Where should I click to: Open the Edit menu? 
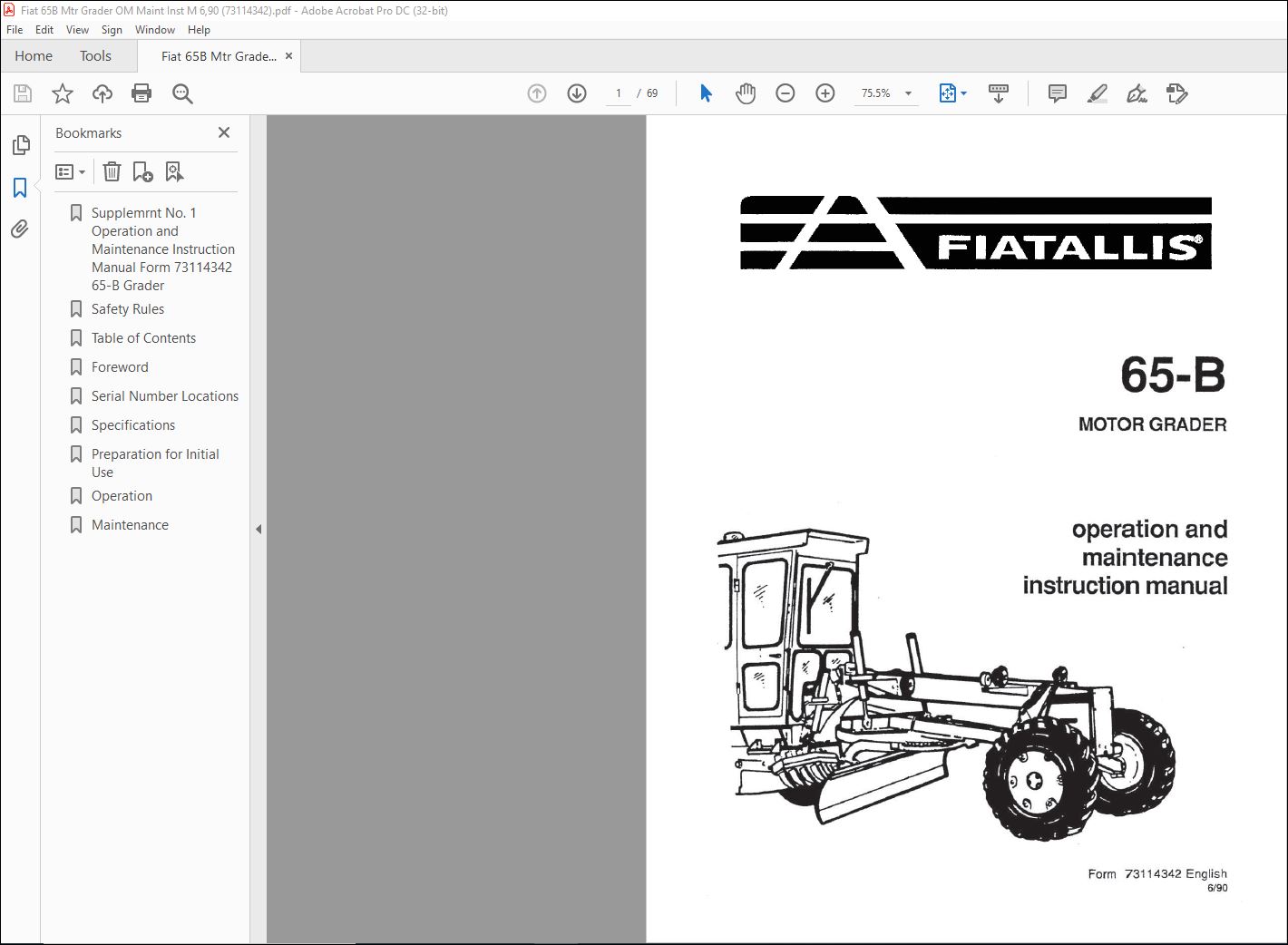pyautogui.click(x=44, y=30)
